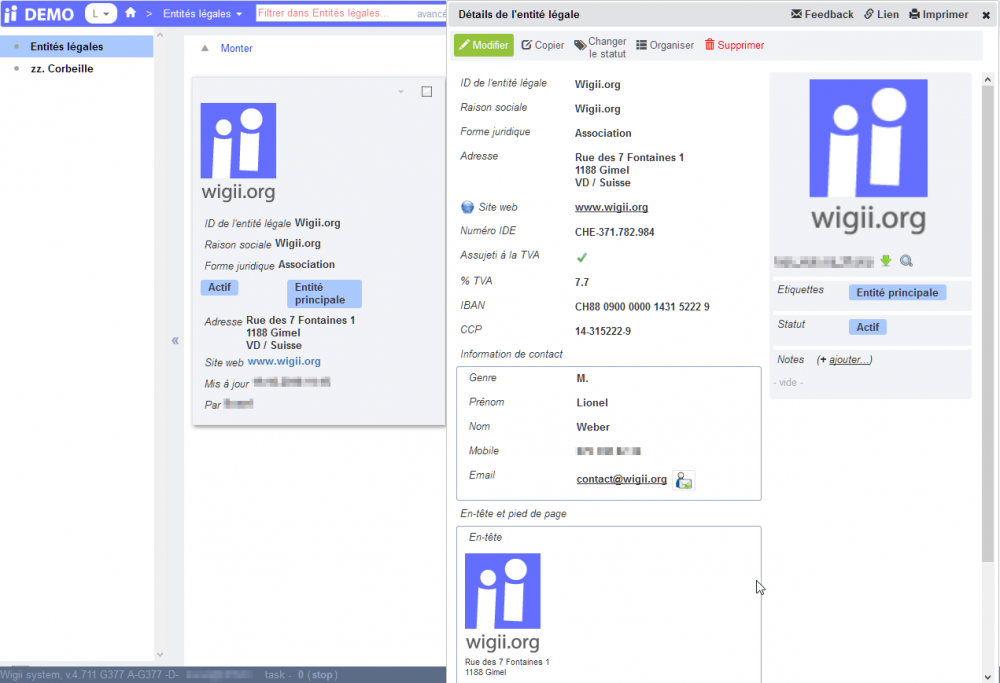Screen dimensions: 1000x683
Task: Open the small dropdown arrow on the card
Action: pos(401,92)
